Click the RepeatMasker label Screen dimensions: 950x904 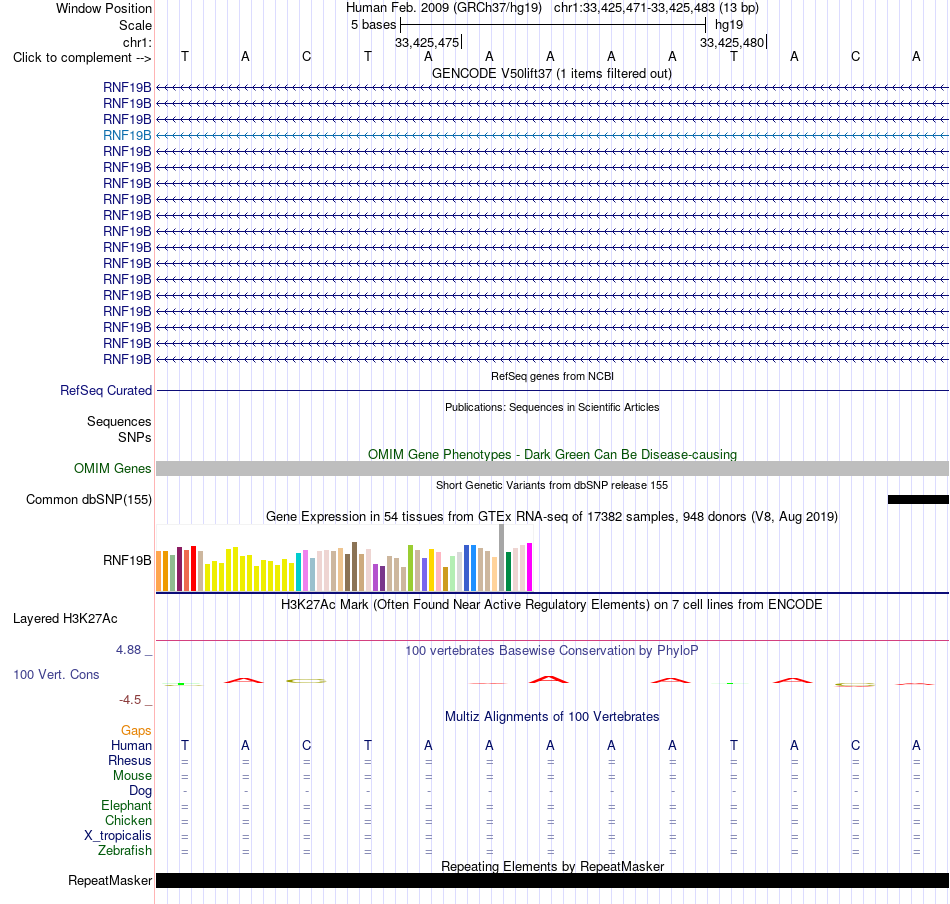[x=110, y=880]
